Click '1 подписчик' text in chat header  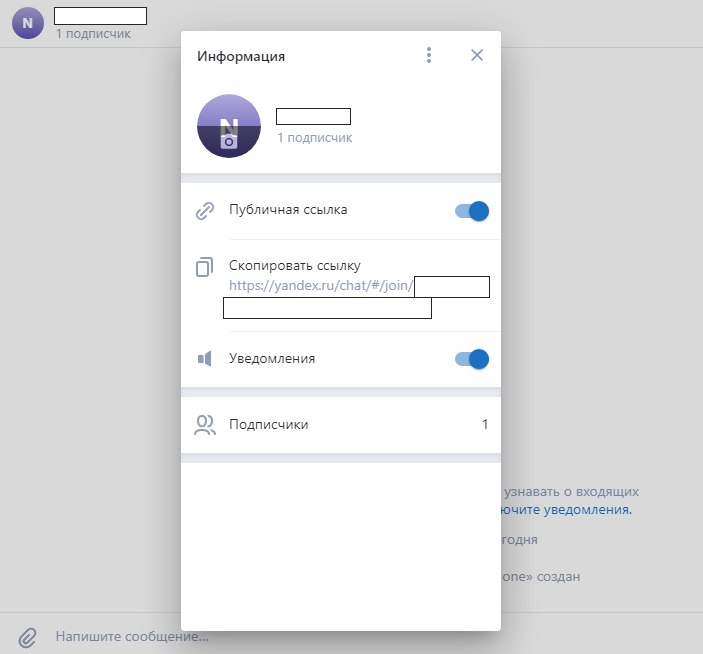click(93, 34)
